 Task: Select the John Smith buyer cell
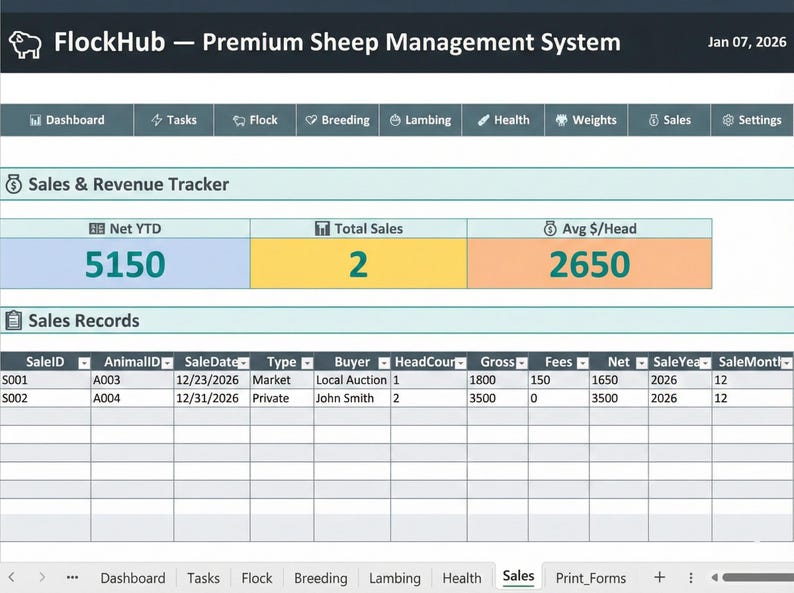[x=352, y=398]
